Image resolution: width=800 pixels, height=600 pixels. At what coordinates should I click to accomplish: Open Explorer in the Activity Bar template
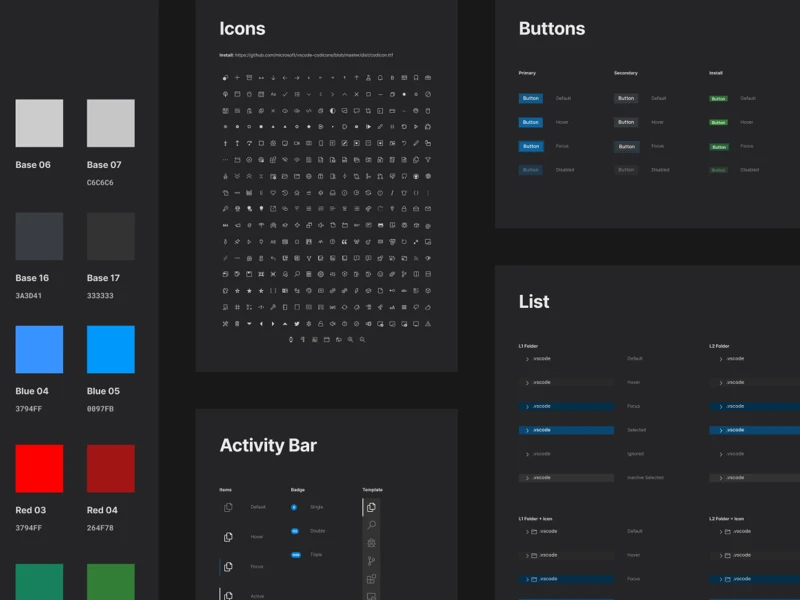(371, 507)
